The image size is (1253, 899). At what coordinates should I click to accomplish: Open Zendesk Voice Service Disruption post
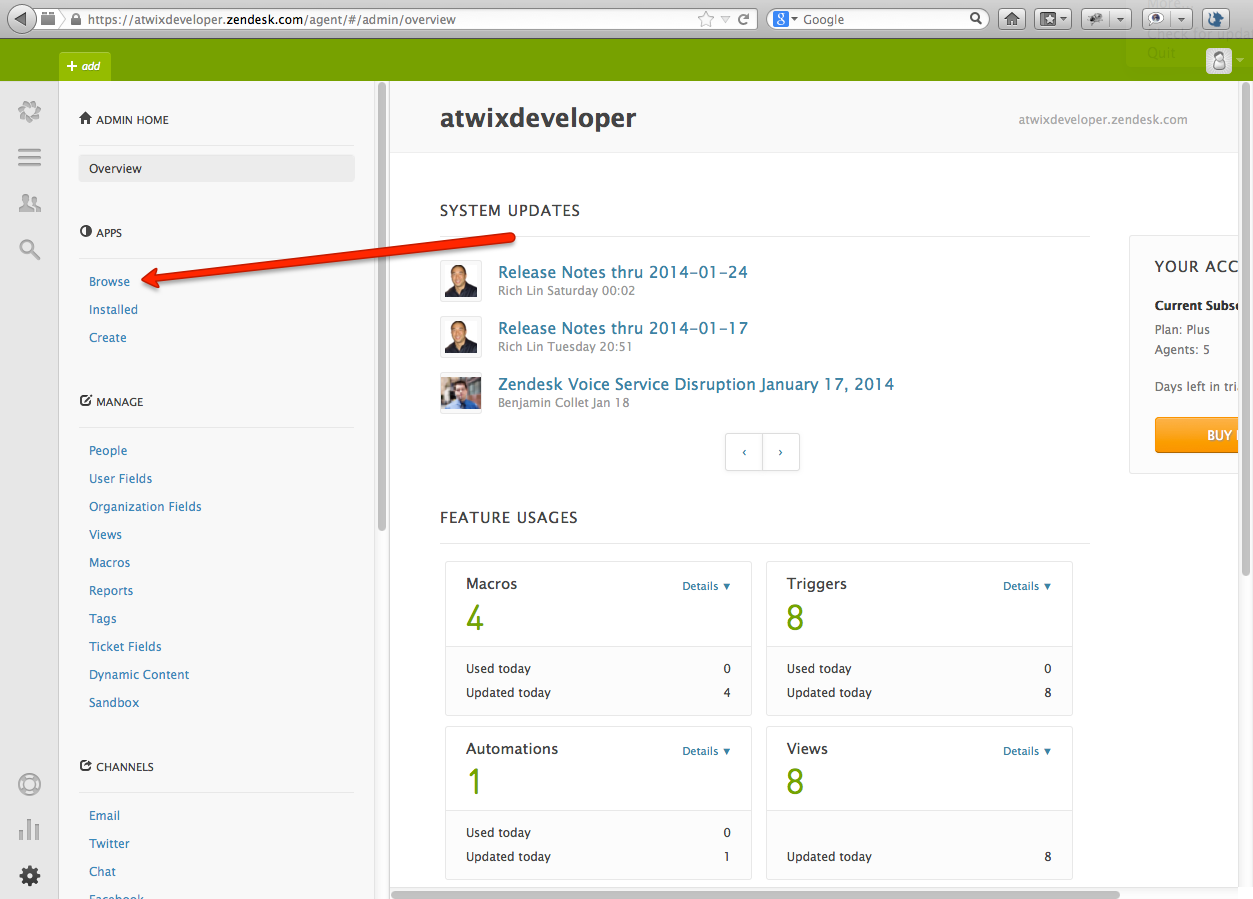coord(696,384)
